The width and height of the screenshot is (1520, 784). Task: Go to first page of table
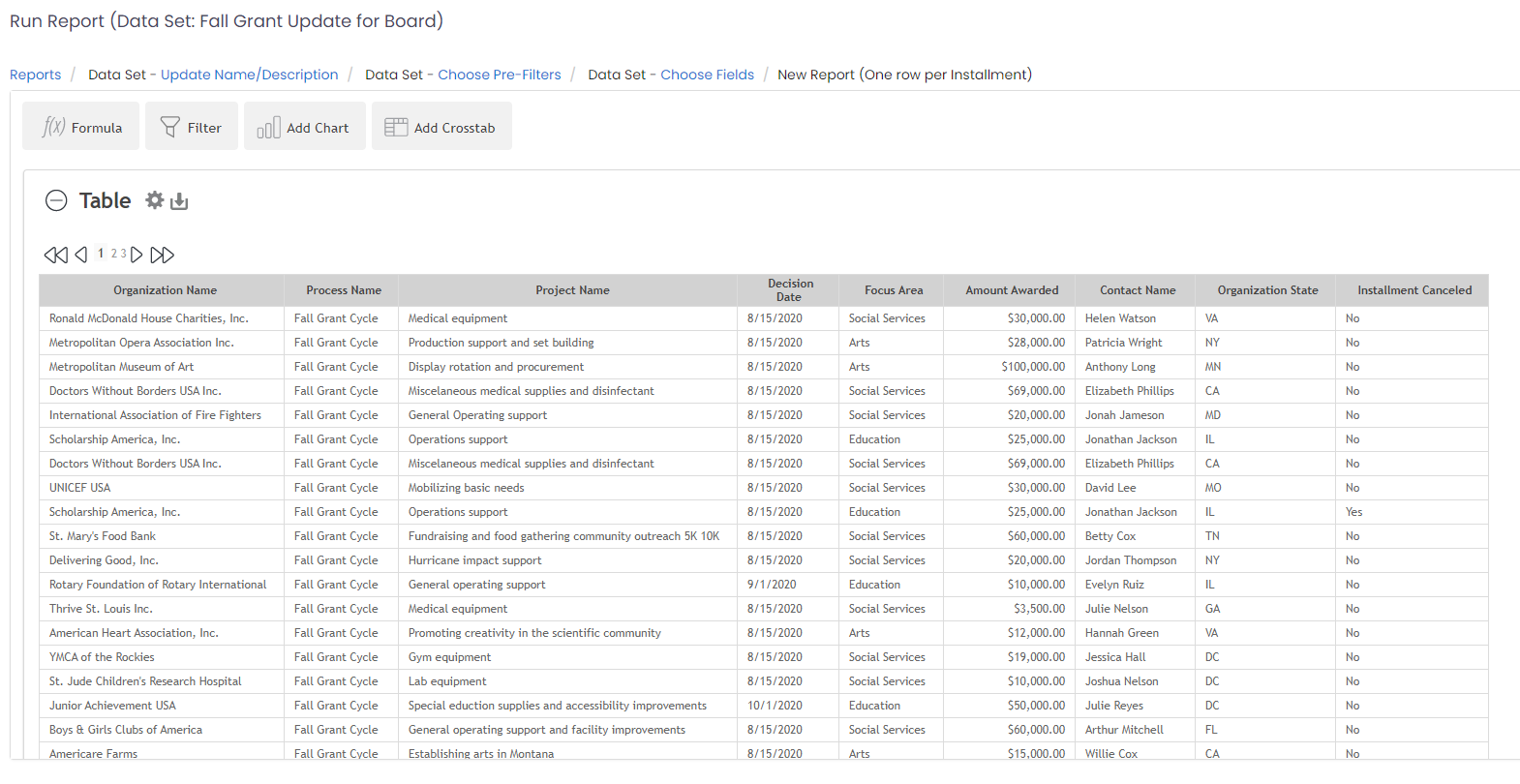(x=56, y=255)
